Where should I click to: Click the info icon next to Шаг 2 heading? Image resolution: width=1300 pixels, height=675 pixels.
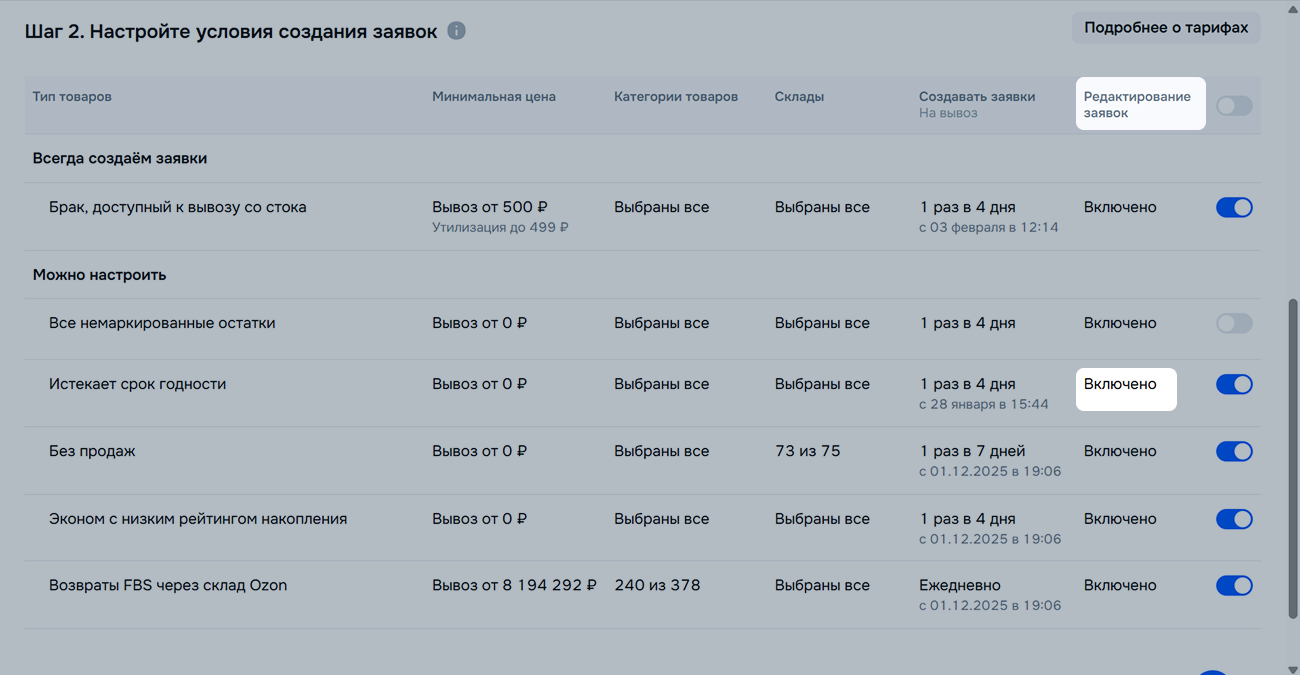tap(456, 31)
